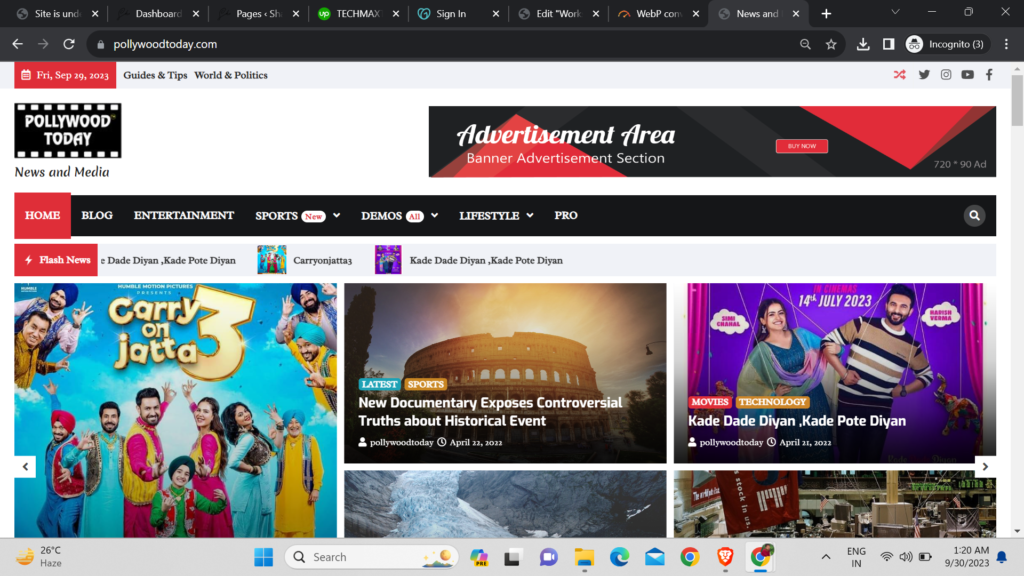Expand the LIFESTYLE menu dropdown arrow

point(530,216)
